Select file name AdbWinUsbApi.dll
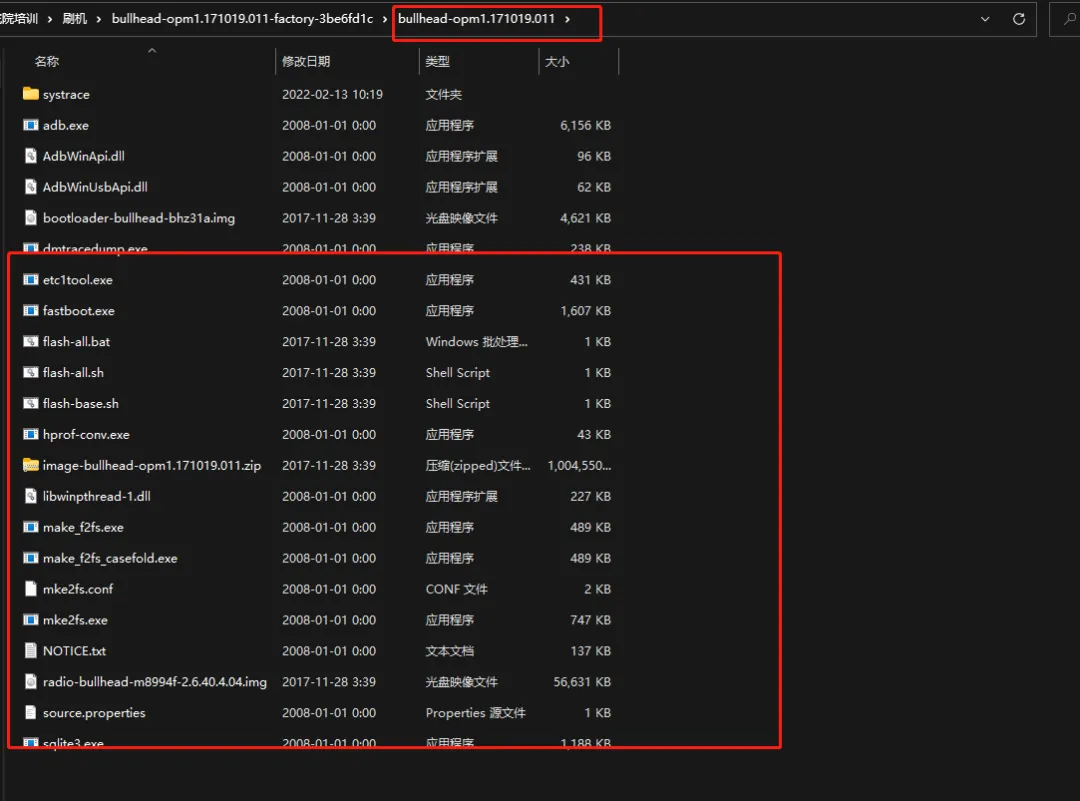The width and height of the screenshot is (1080, 801). point(95,187)
